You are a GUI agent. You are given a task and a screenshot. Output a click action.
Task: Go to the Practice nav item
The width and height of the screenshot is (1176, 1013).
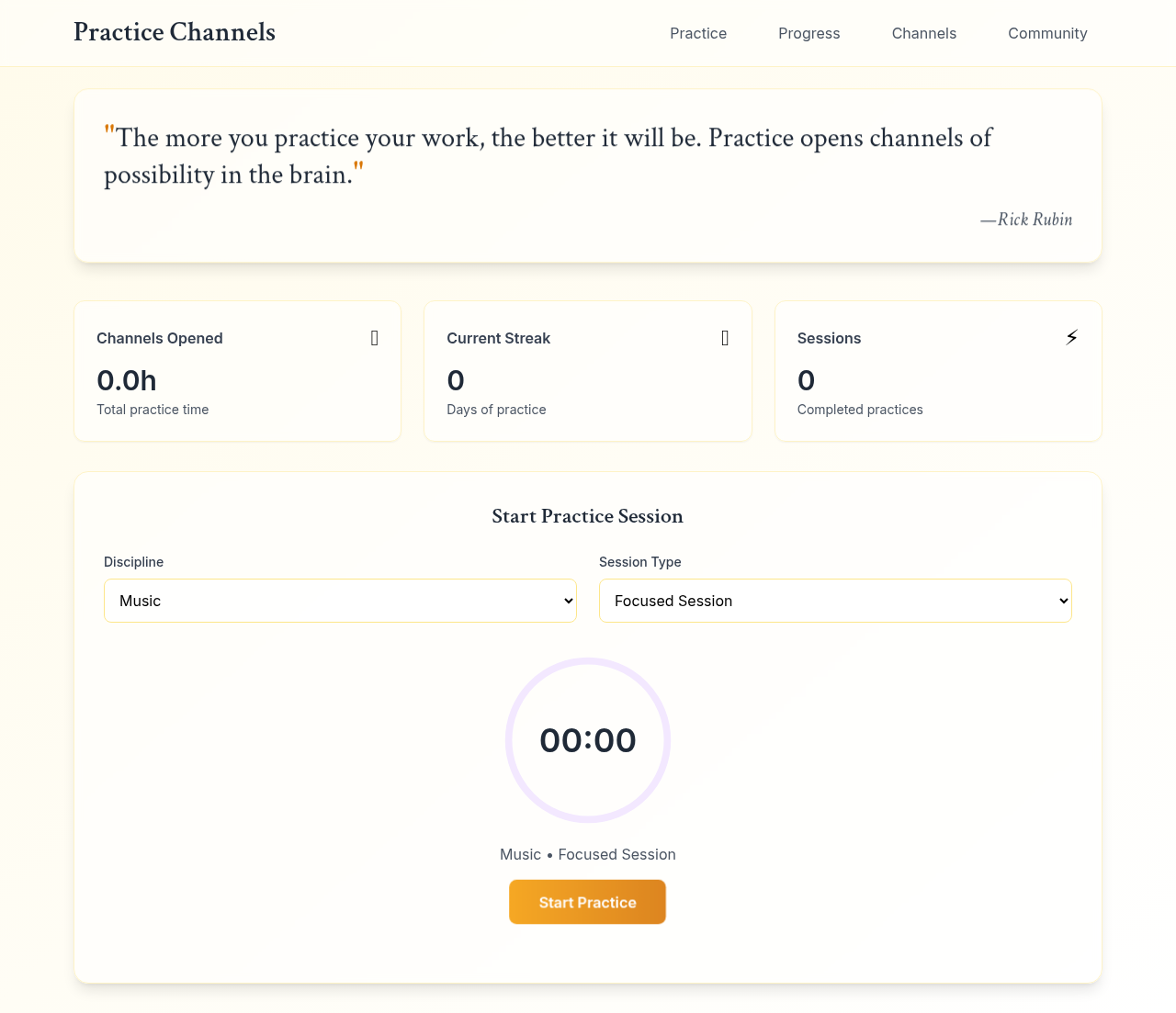click(x=698, y=33)
